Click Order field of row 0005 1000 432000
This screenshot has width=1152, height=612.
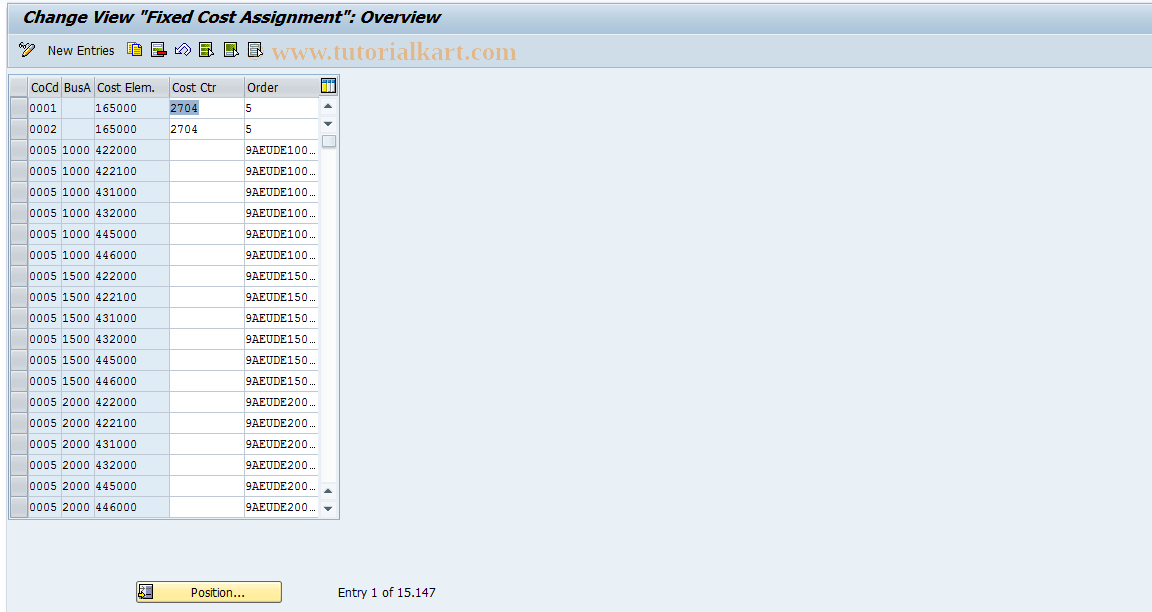click(x=281, y=213)
